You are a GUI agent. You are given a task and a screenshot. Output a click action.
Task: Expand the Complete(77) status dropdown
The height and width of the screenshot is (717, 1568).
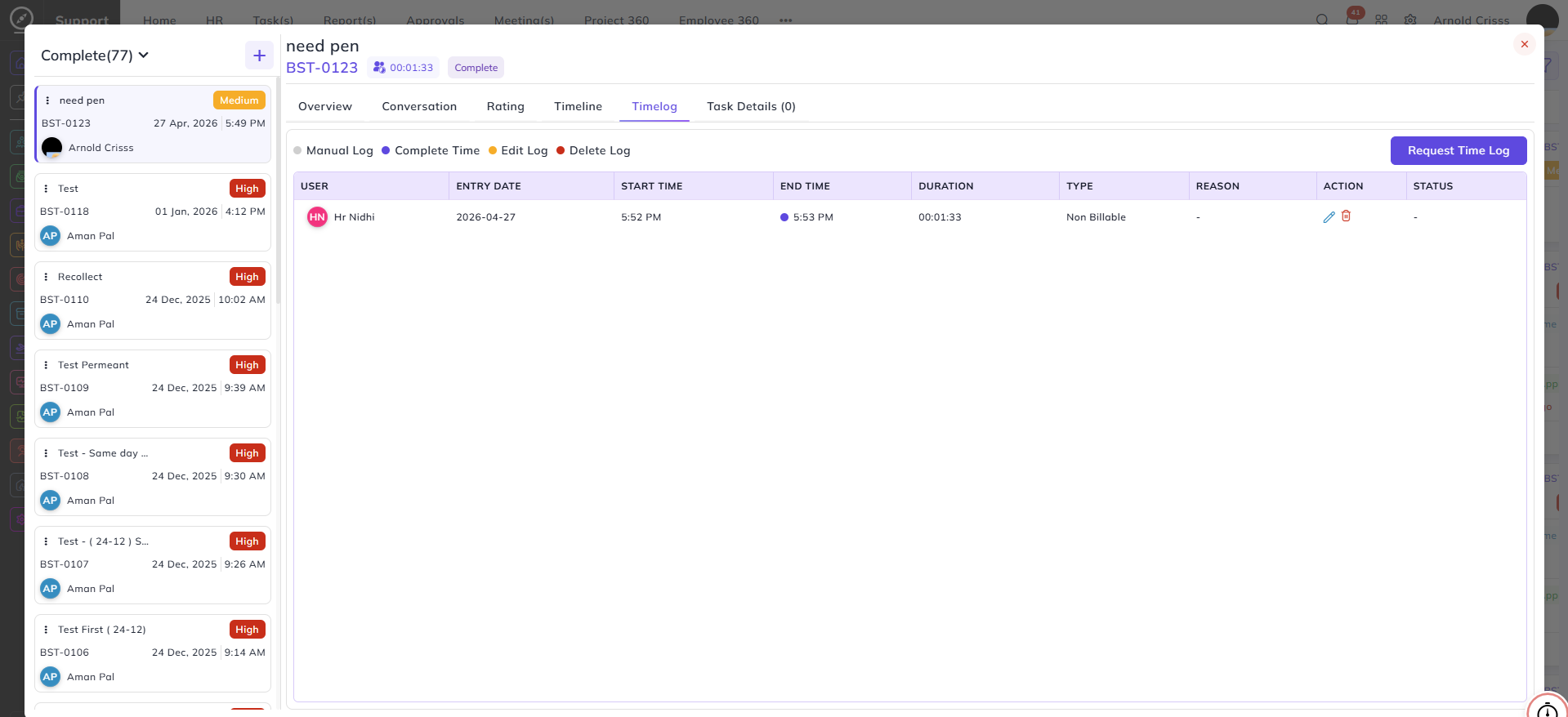(95, 56)
